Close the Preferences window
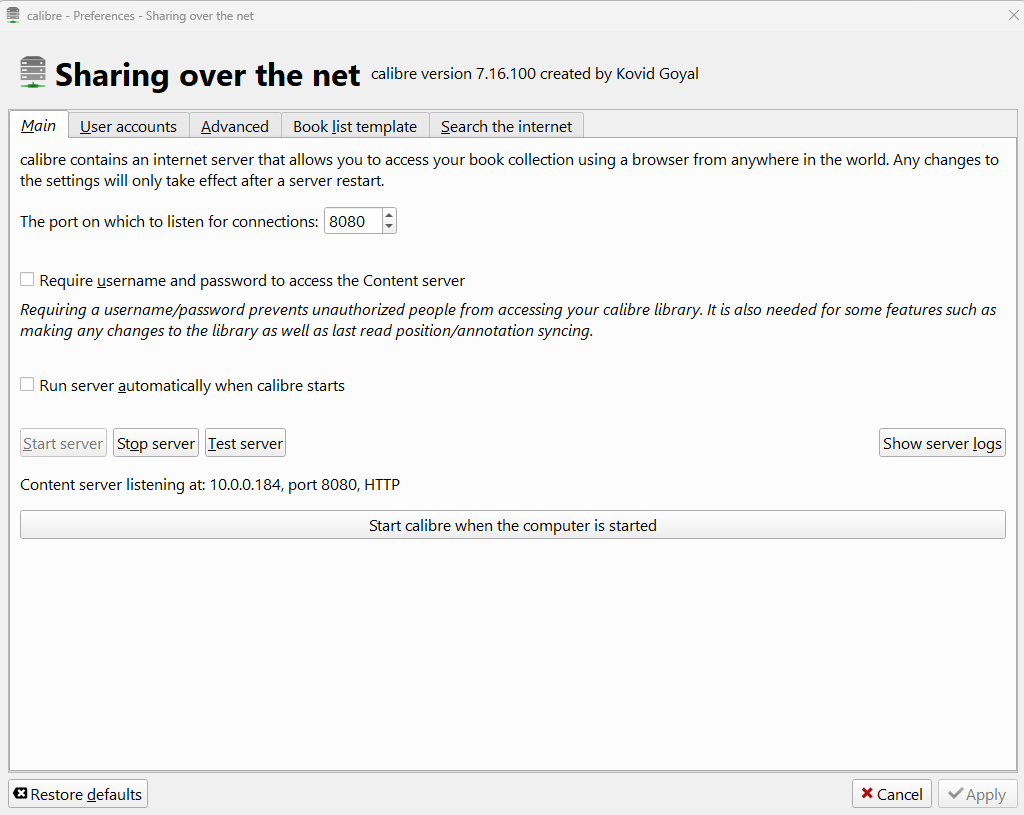The width and height of the screenshot is (1024, 815). pyautogui.click(x=1012, y=14)
